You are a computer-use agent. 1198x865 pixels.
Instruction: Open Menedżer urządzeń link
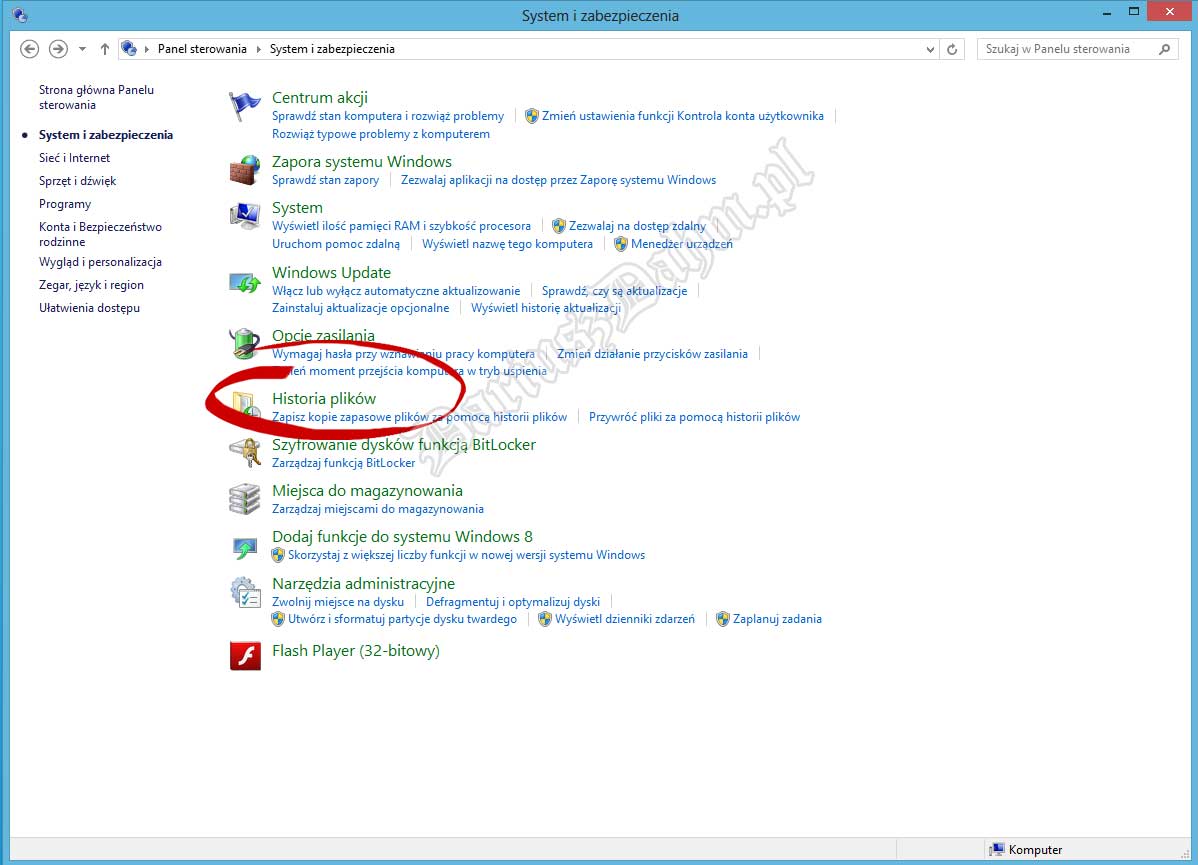[682, 245]
